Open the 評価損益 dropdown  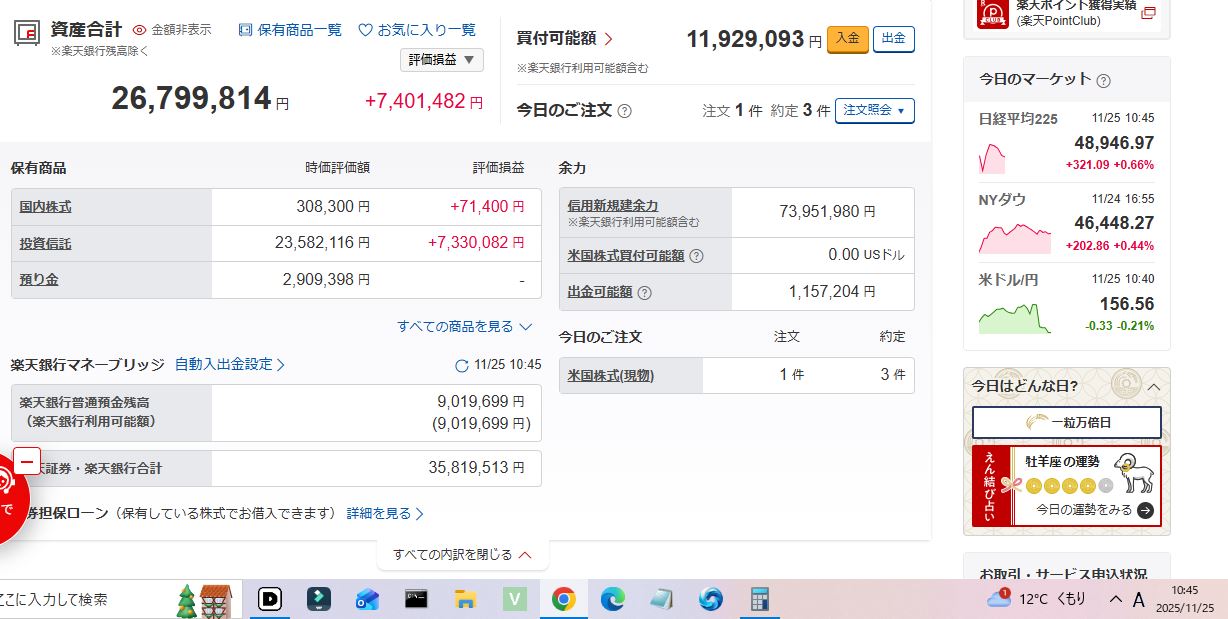coord(441,60)
